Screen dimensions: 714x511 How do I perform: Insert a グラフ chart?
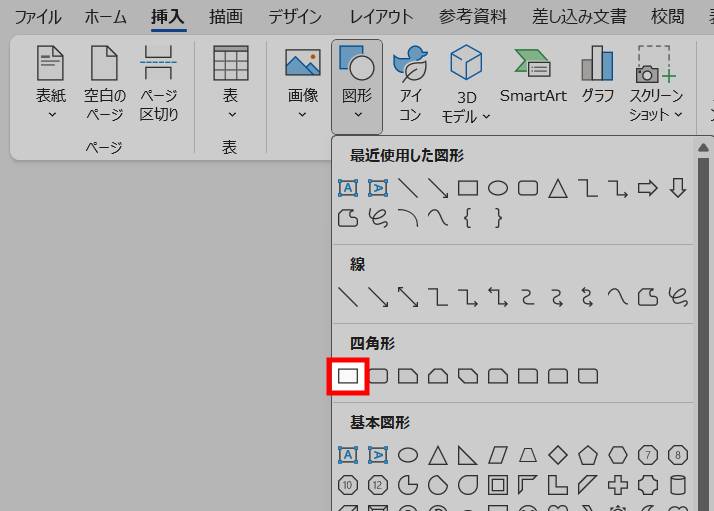click(598, 75)
